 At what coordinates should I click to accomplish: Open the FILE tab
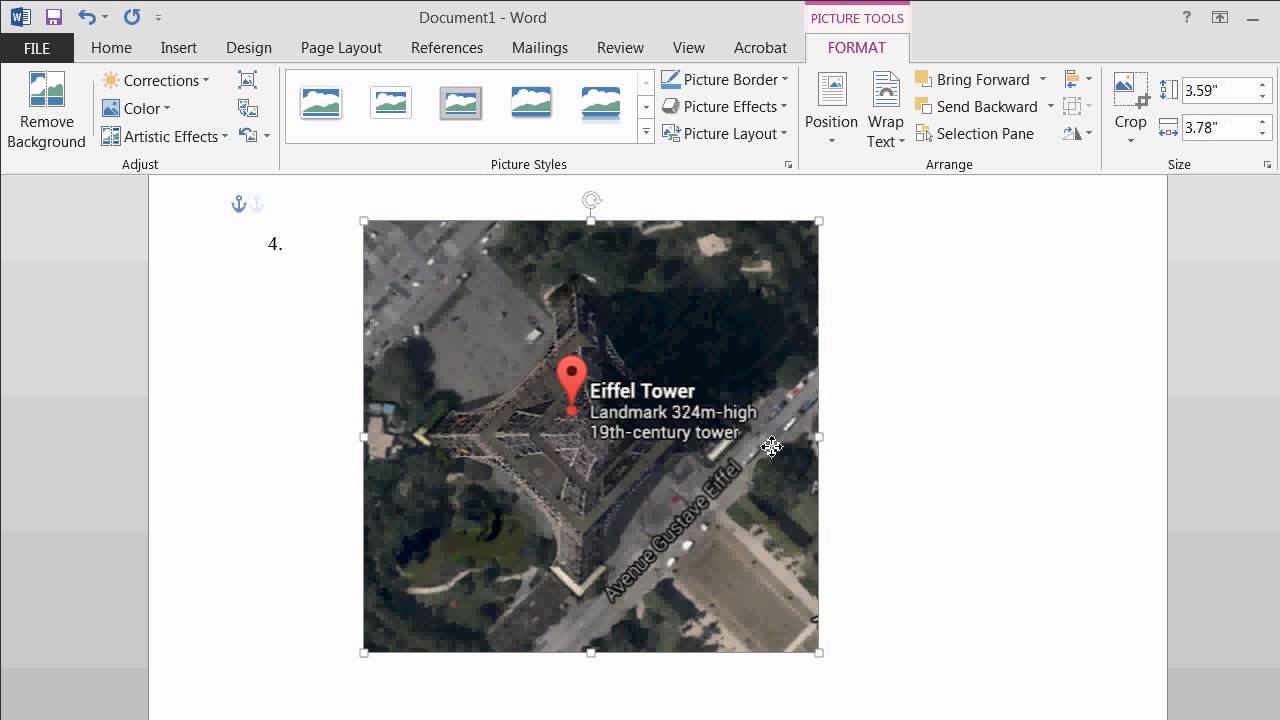(x=37, y=47)
